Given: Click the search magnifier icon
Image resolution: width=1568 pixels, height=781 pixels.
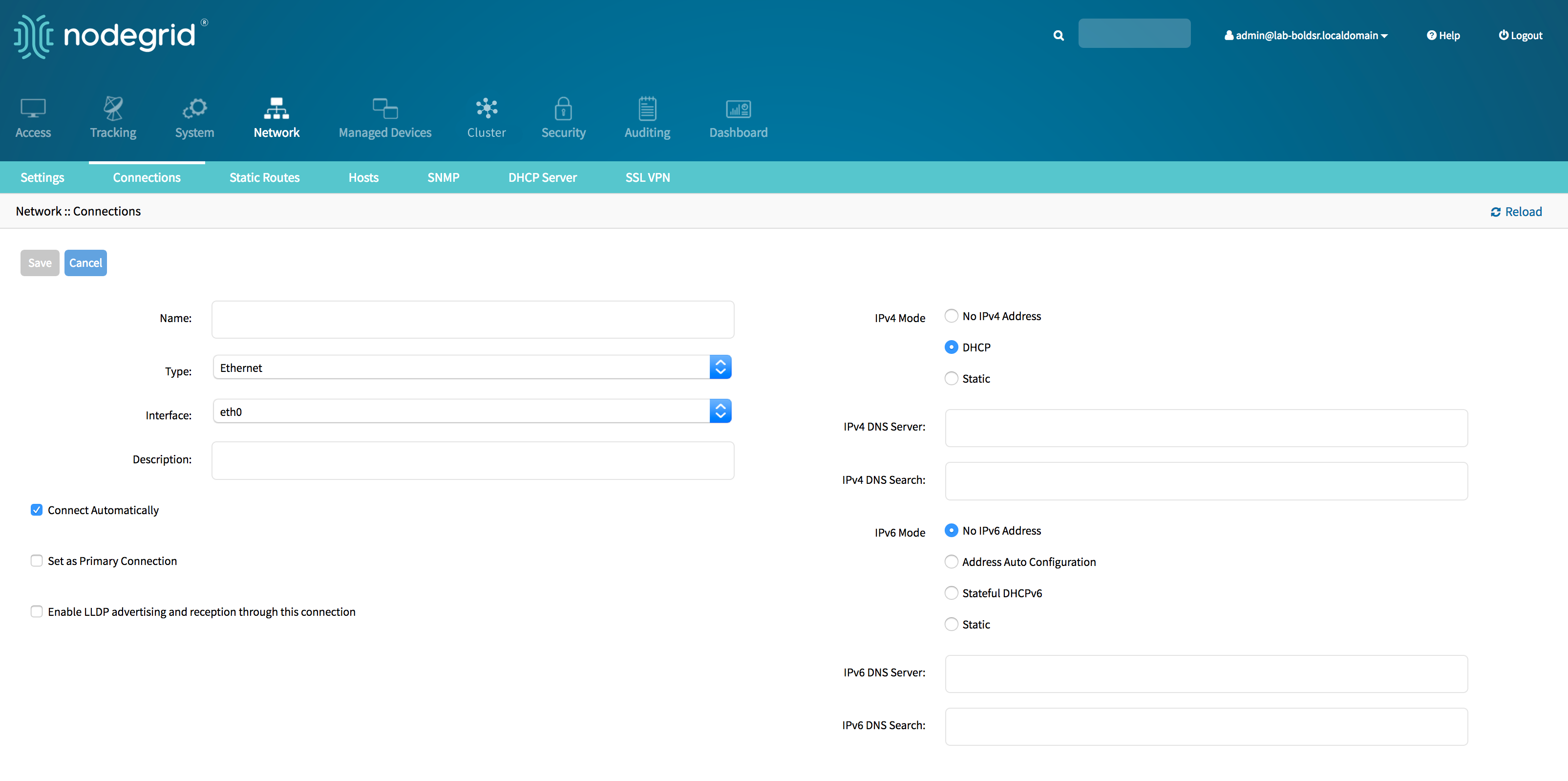Looking at the screenshot, I should click(1059, 35).
